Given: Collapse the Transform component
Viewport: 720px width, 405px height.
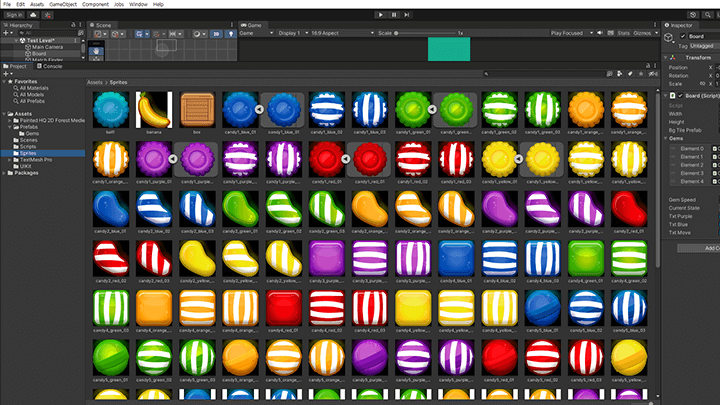Looking at the screenshot, I should [666, 57].
